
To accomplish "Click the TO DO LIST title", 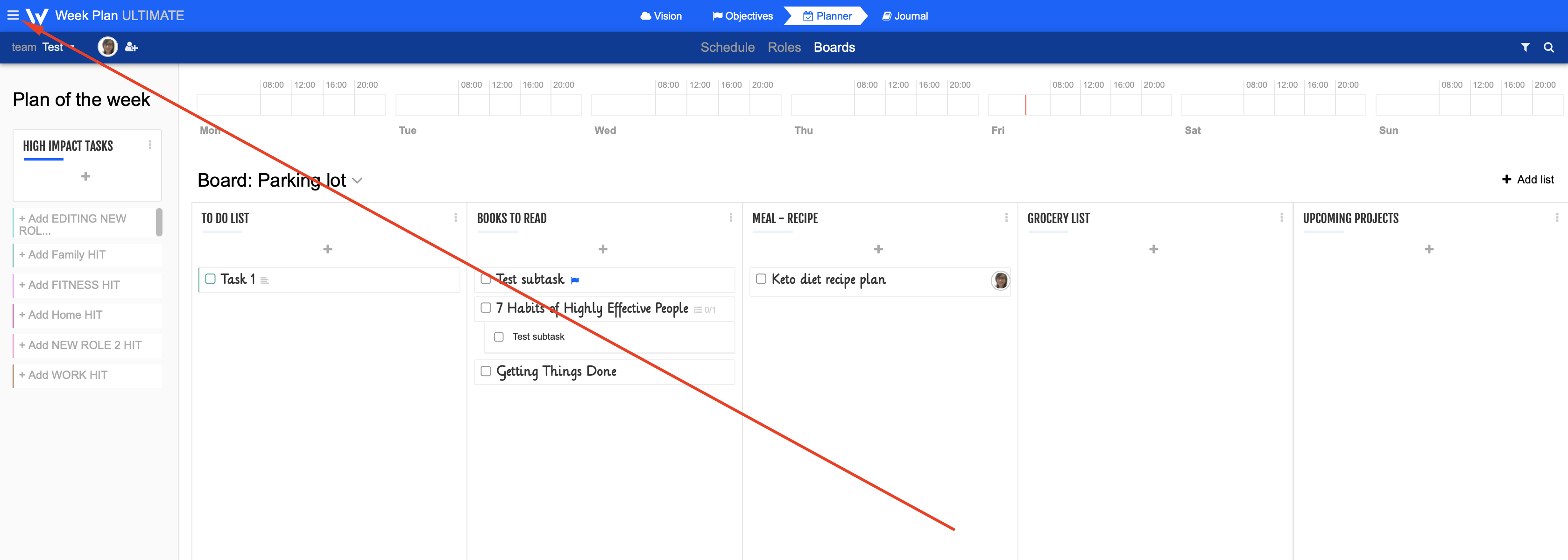I will pyautogui.click(x=225, y=218).
